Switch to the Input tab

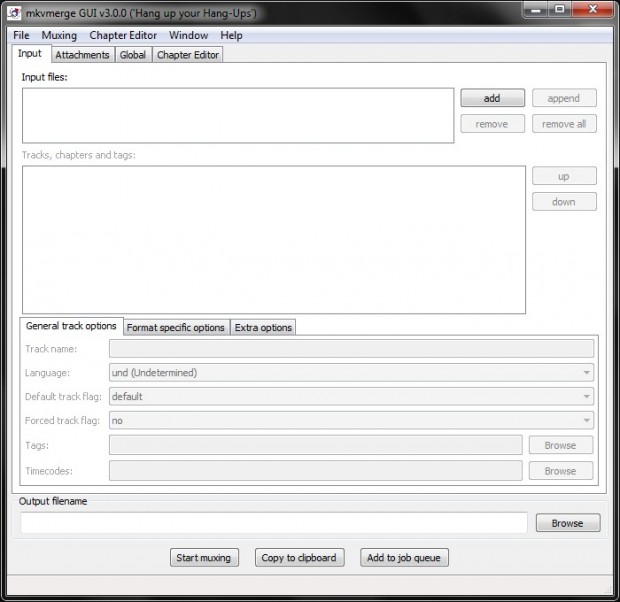30,53
